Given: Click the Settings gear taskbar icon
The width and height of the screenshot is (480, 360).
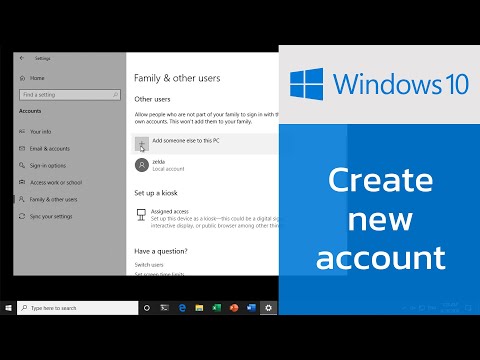Looking at the screenshot, I should [268, 308].
